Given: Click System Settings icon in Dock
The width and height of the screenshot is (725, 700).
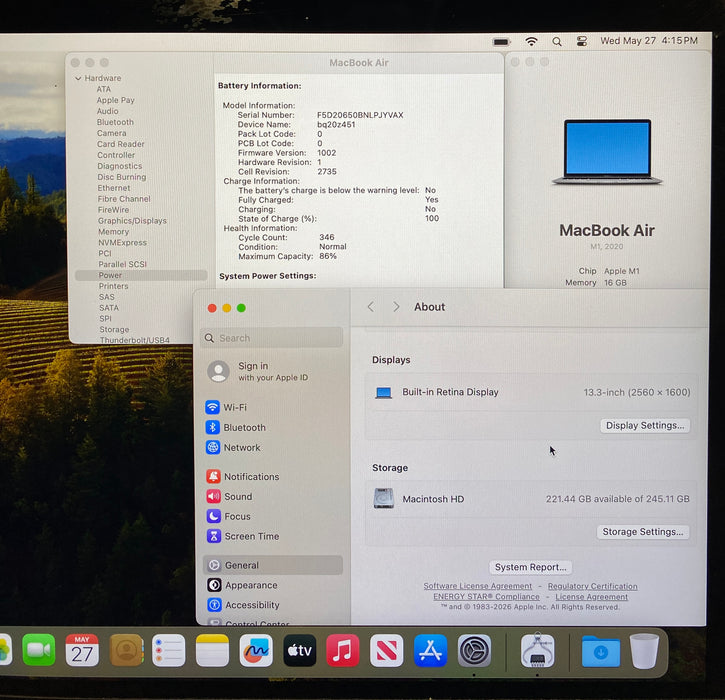Looking at the screenshot, I should [474, 650].
